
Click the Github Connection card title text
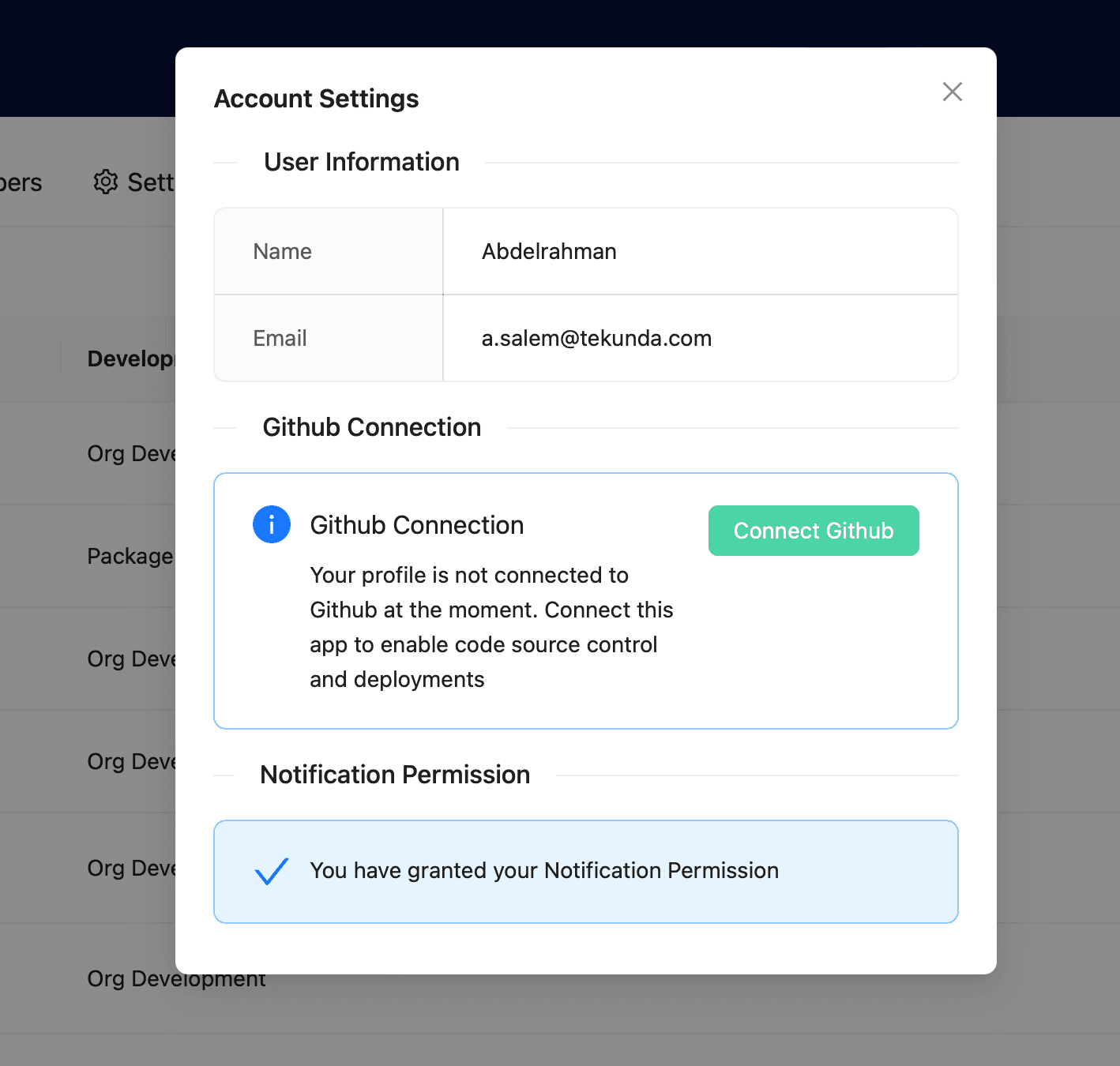click(416, 524)
